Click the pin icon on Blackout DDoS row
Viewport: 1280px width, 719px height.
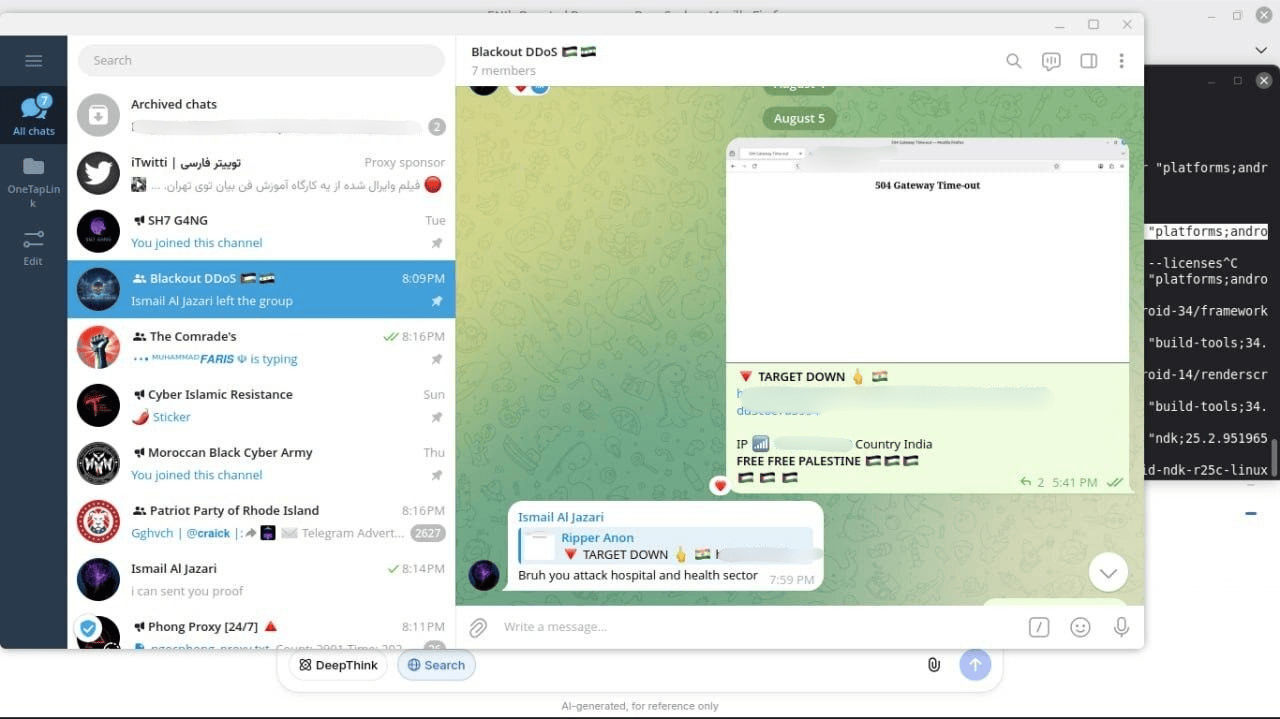coord(436,301)
